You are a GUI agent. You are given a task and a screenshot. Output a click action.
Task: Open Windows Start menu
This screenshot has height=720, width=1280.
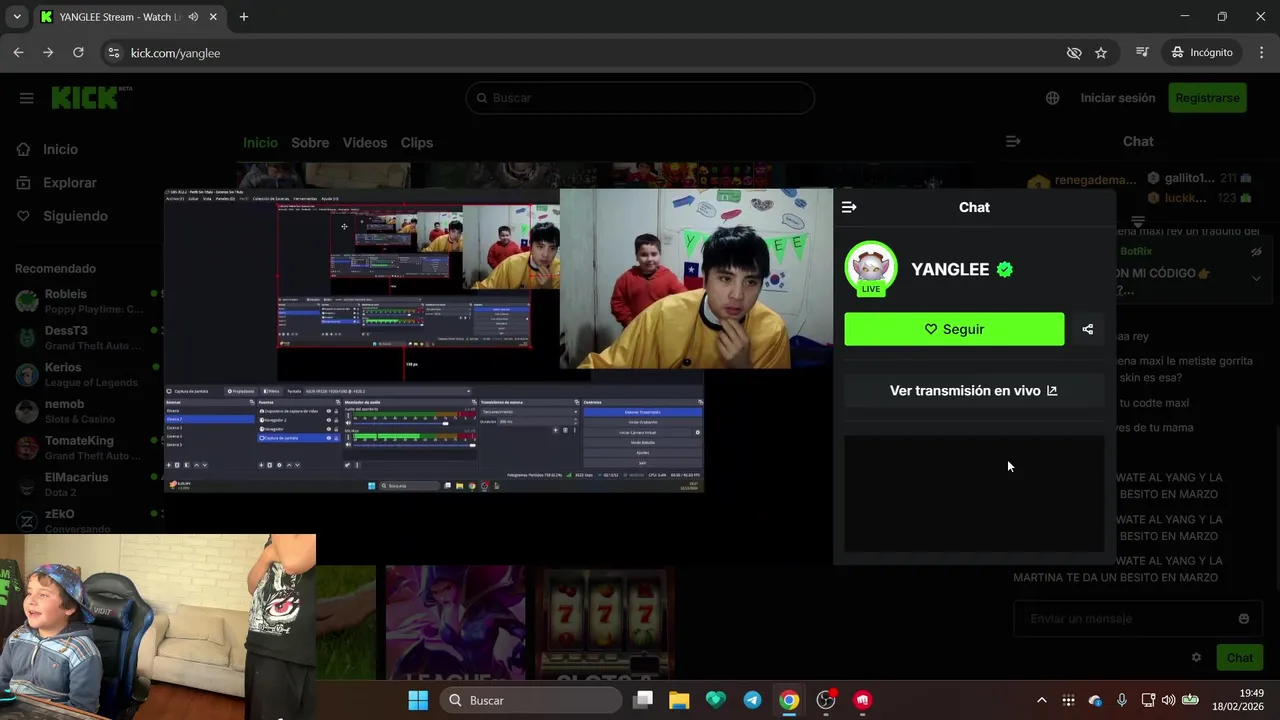point(418,700)
